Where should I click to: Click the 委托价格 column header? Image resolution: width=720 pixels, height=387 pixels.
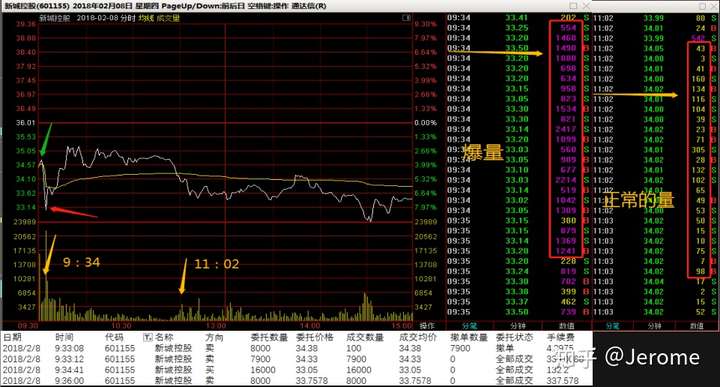pyautogui.click(x=315, y=337)
